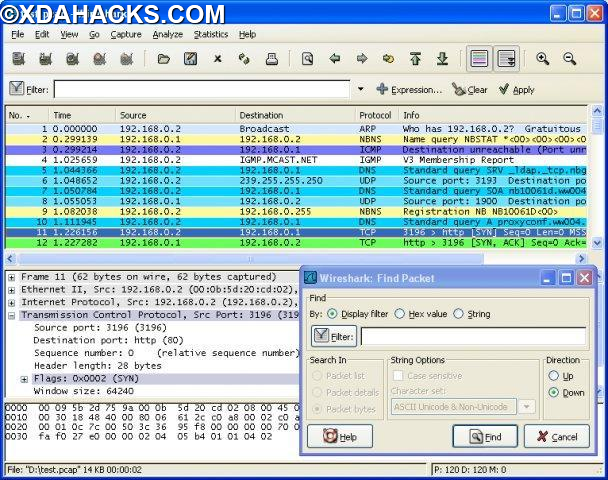Open the Capture menu
This screenshot has height=480, width=608.
tap(126, 35)
